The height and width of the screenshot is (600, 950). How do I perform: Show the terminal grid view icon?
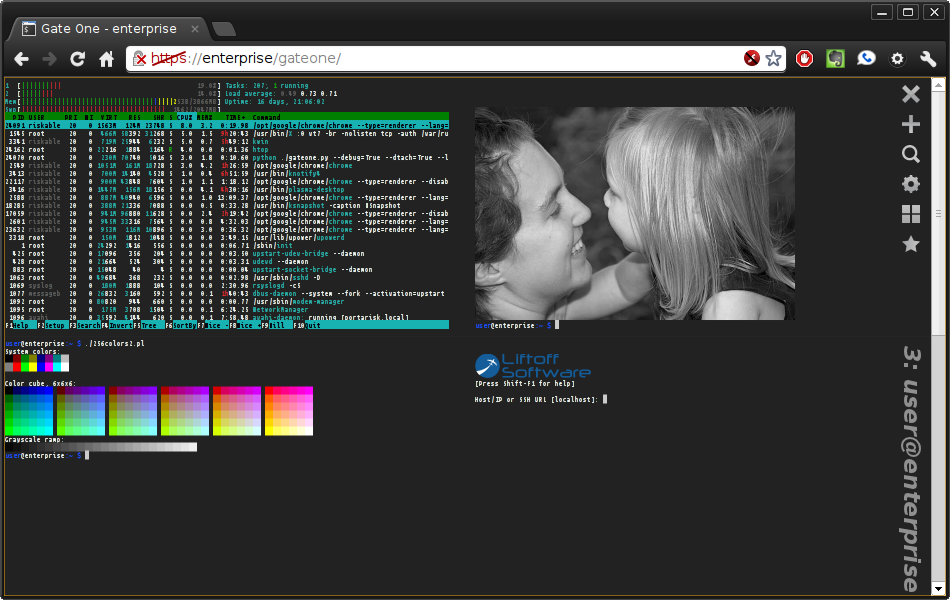(911, 214)
